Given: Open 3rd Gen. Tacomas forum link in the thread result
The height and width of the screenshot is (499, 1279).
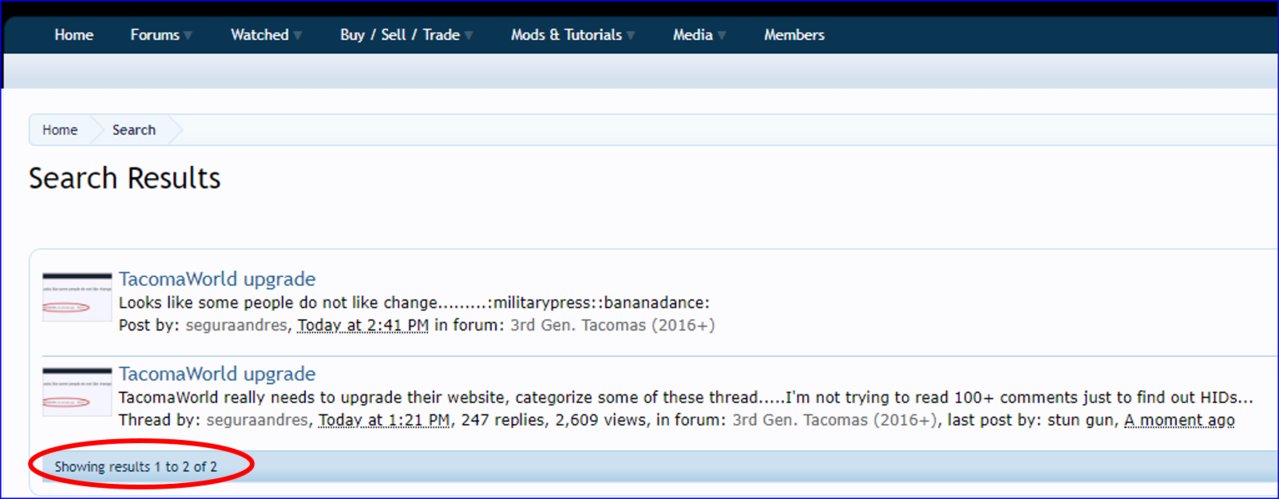Looking at the screenshot, I should click(x=835, y=421).
